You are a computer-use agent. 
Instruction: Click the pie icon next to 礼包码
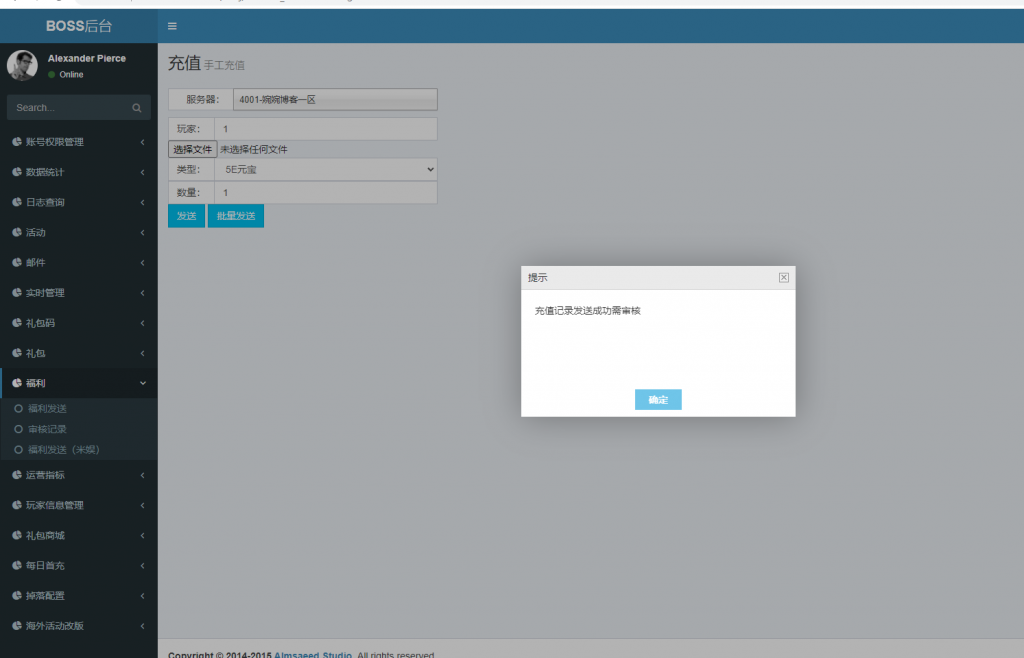pyautogui.click(x=17, y=323)
